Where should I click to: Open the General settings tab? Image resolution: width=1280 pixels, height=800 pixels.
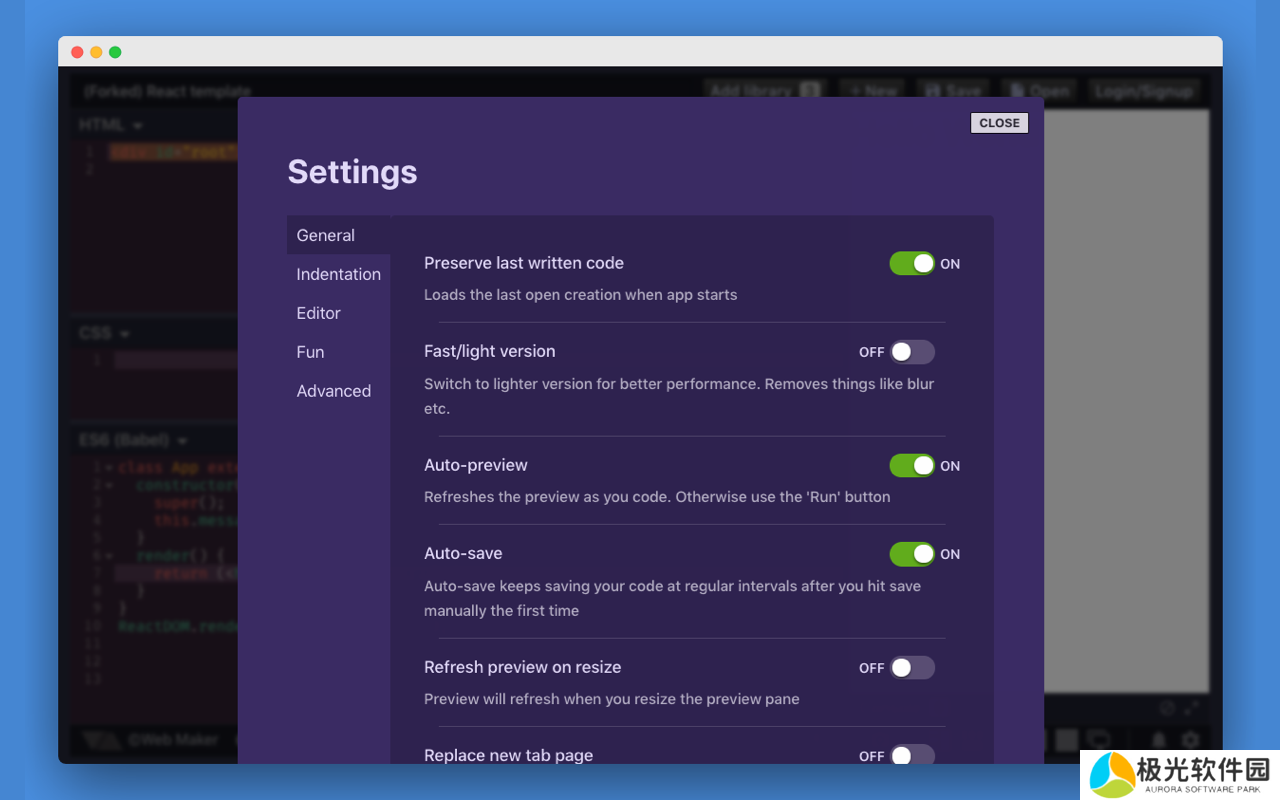326,235
